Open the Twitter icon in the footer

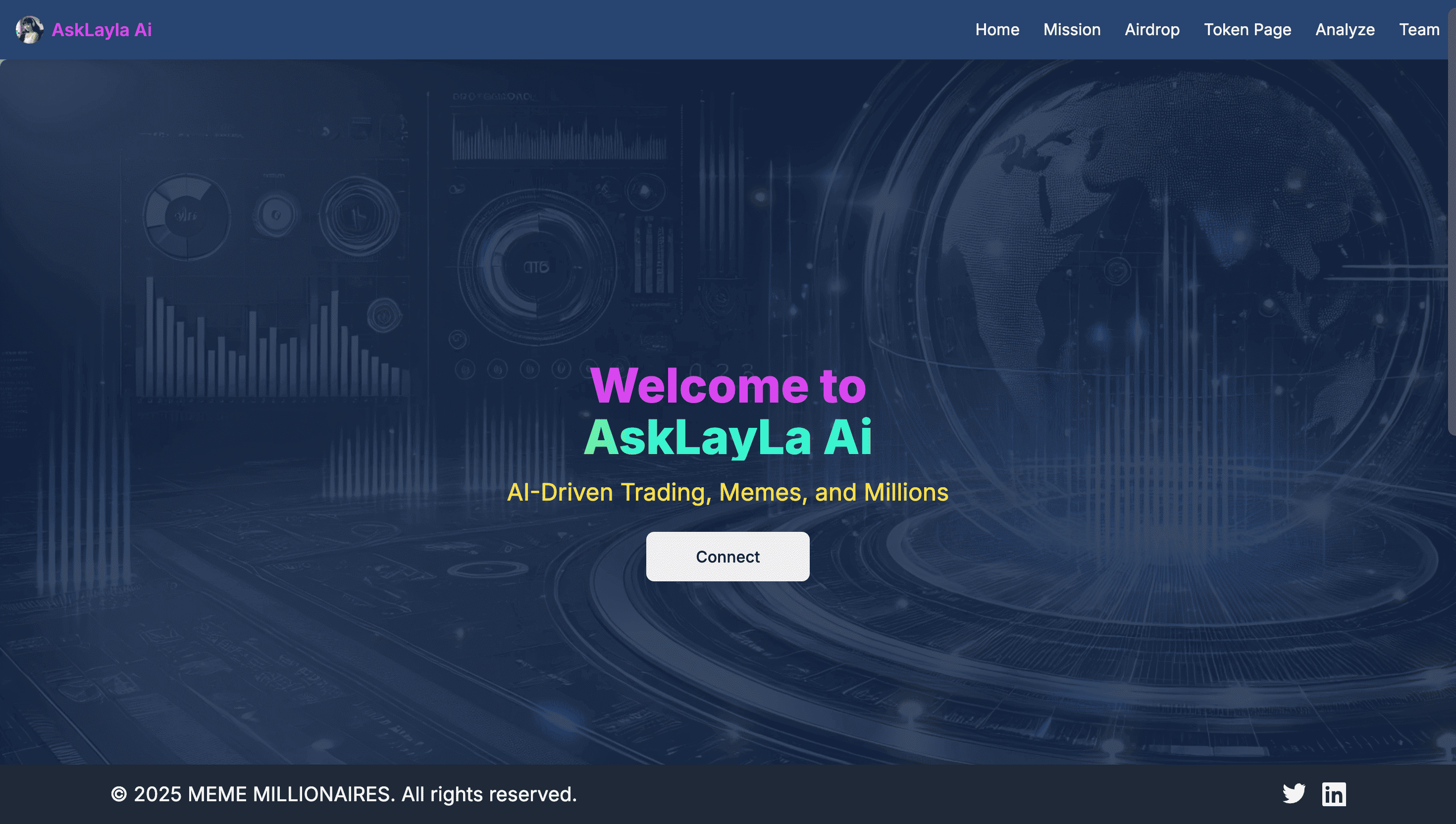click(1294, 793)
